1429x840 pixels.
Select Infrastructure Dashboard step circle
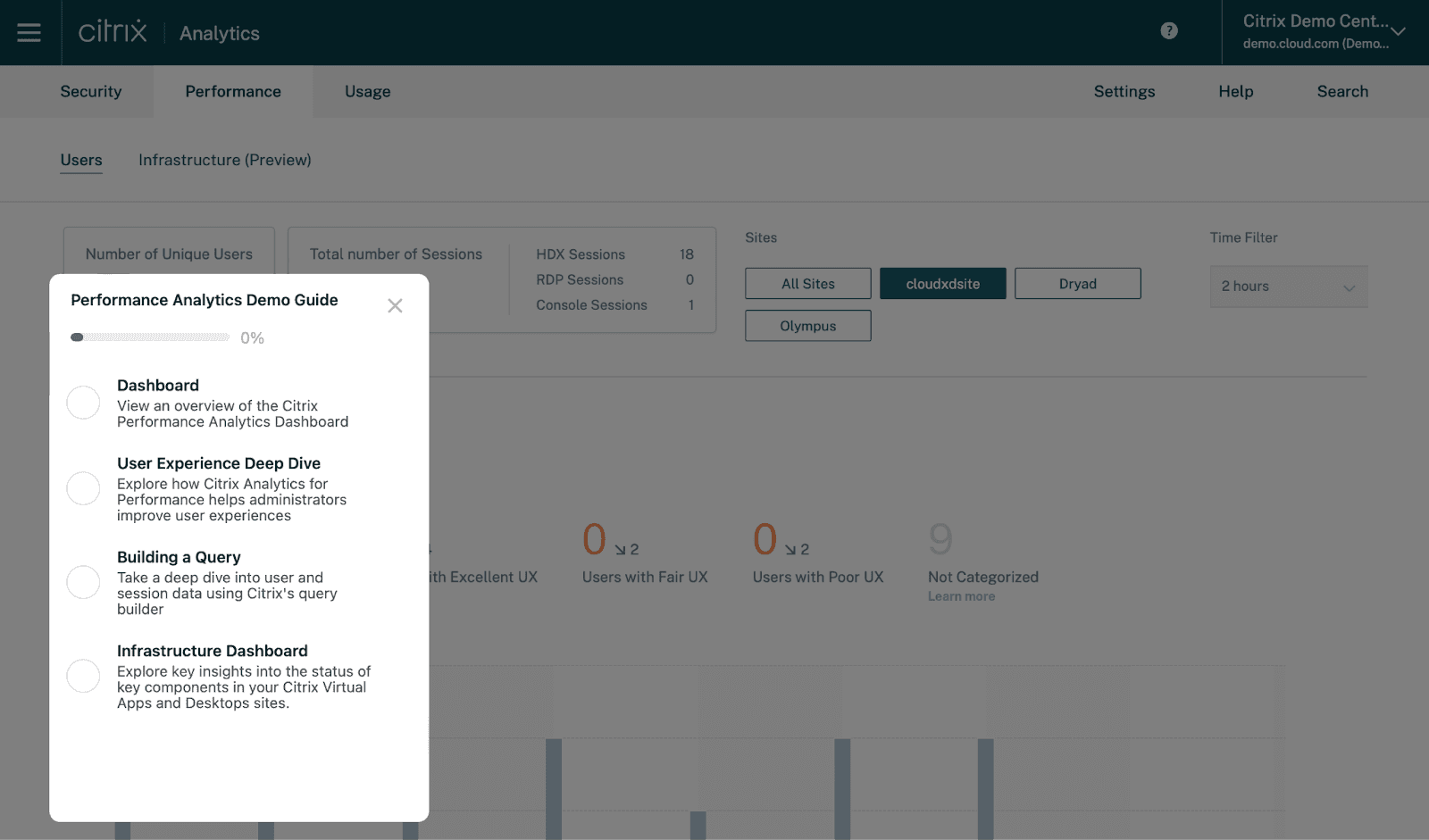[83, 676]
